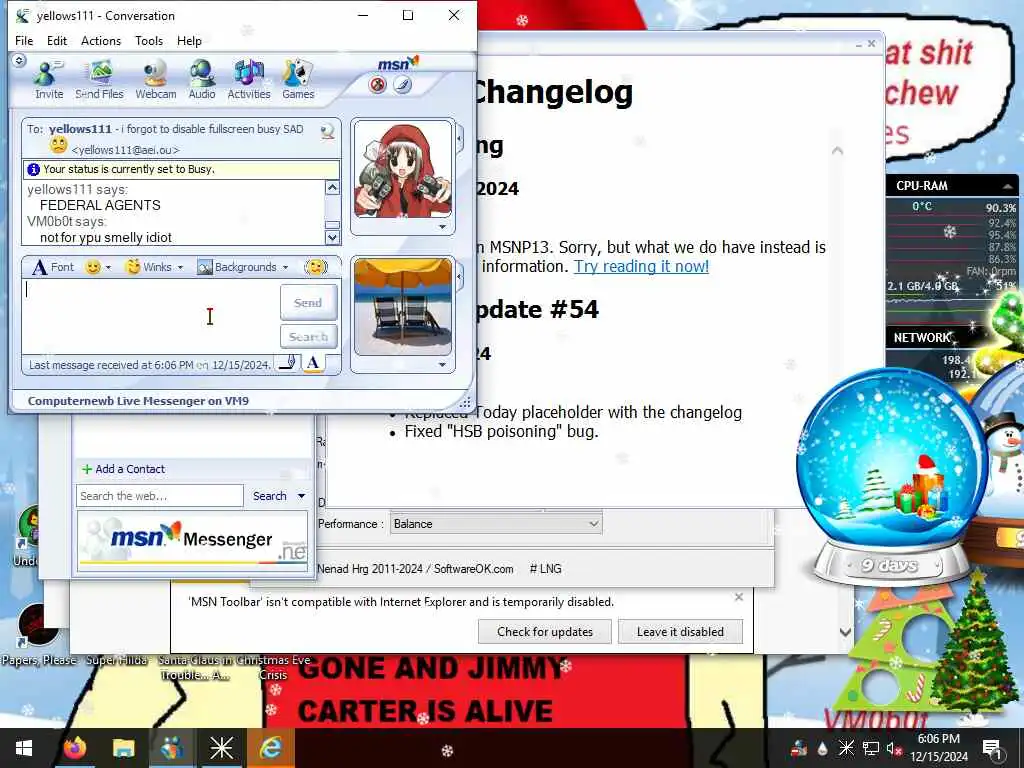This screenshot has width=1024, height=768.
Task: Dismiss the MSN Toolbar notification bar
Action: 739,597
